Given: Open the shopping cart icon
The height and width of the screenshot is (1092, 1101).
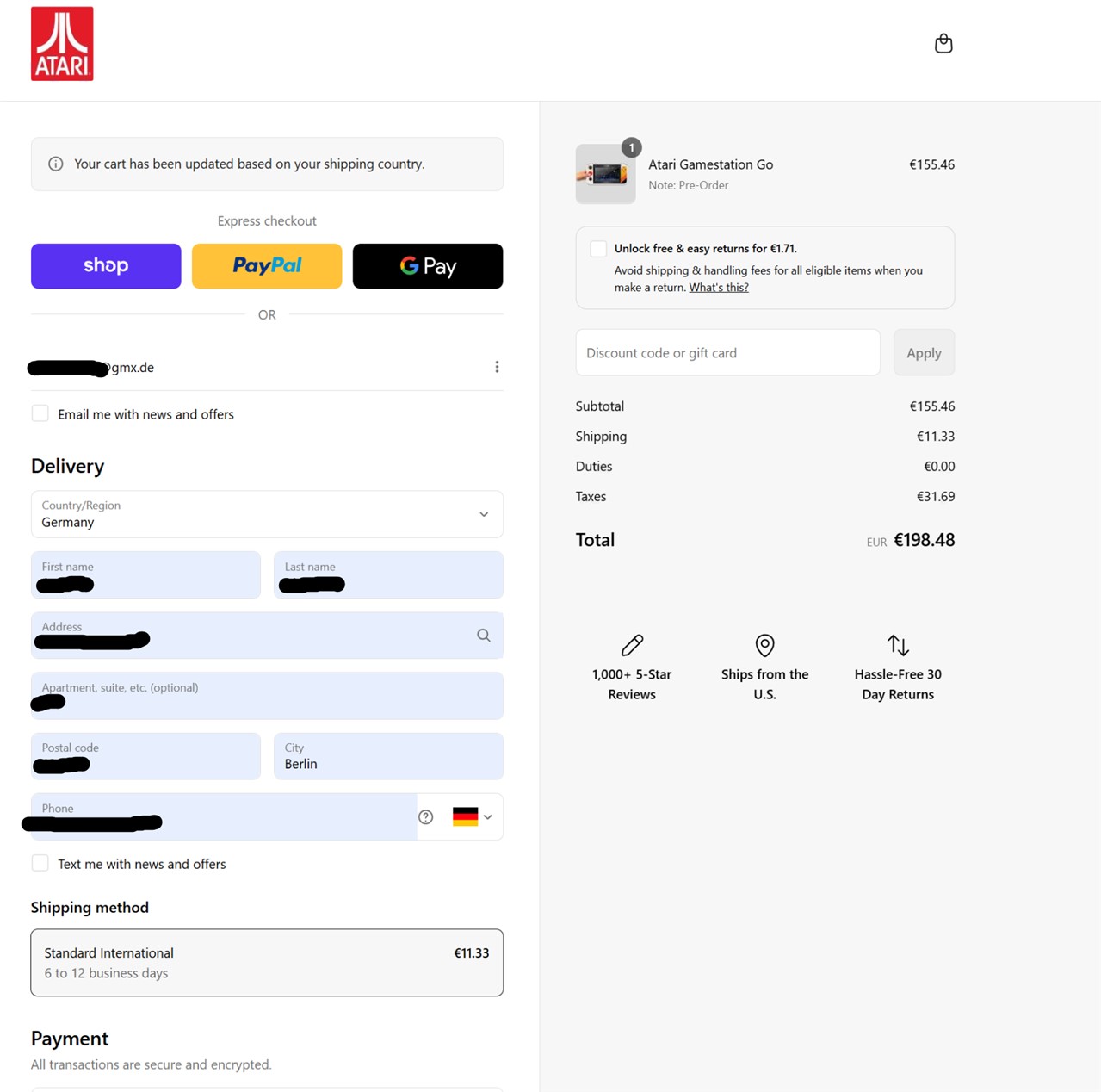Looking at the screenshot, I should coord(943,43).
